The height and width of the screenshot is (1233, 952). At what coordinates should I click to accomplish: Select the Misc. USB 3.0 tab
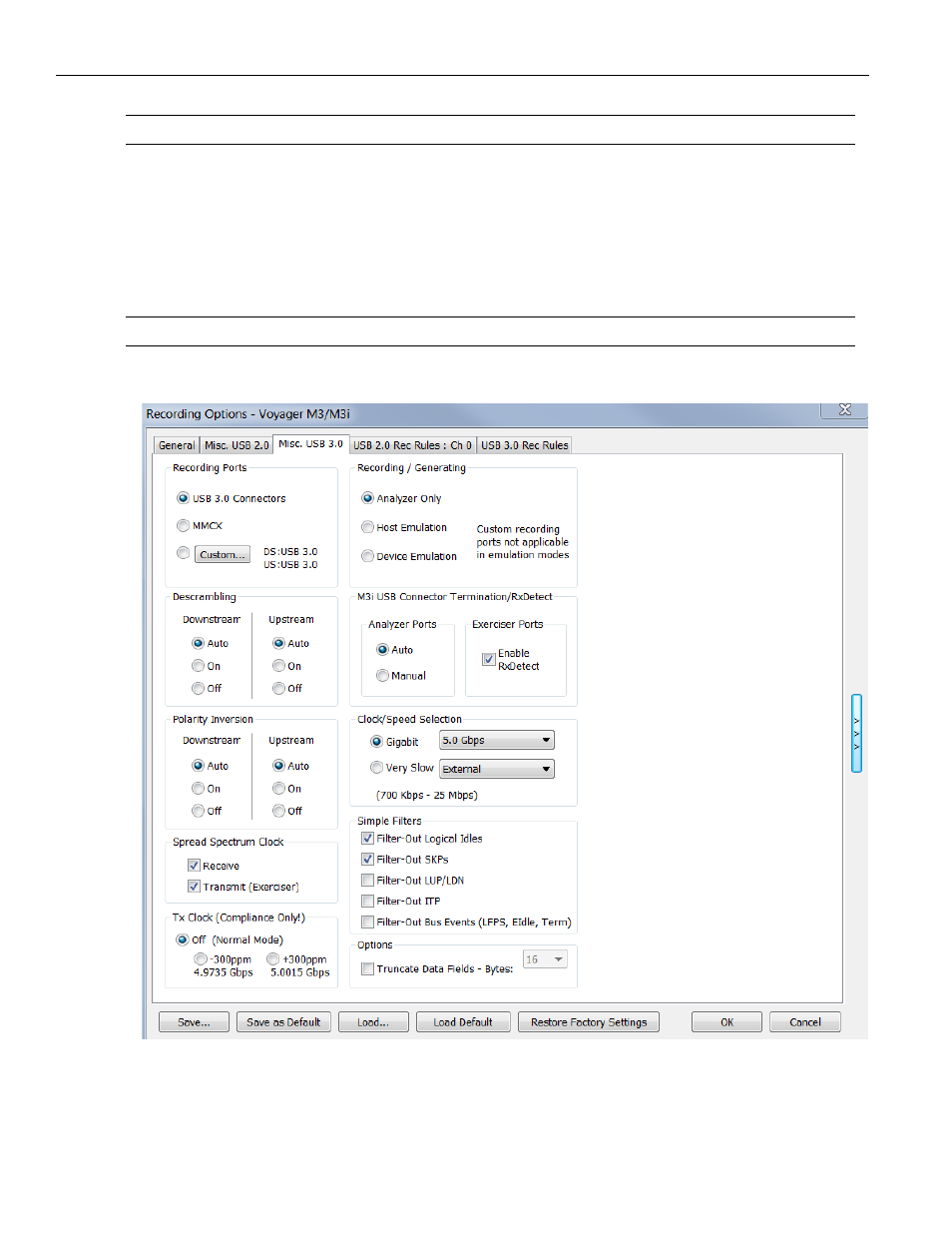click(310, 444)
